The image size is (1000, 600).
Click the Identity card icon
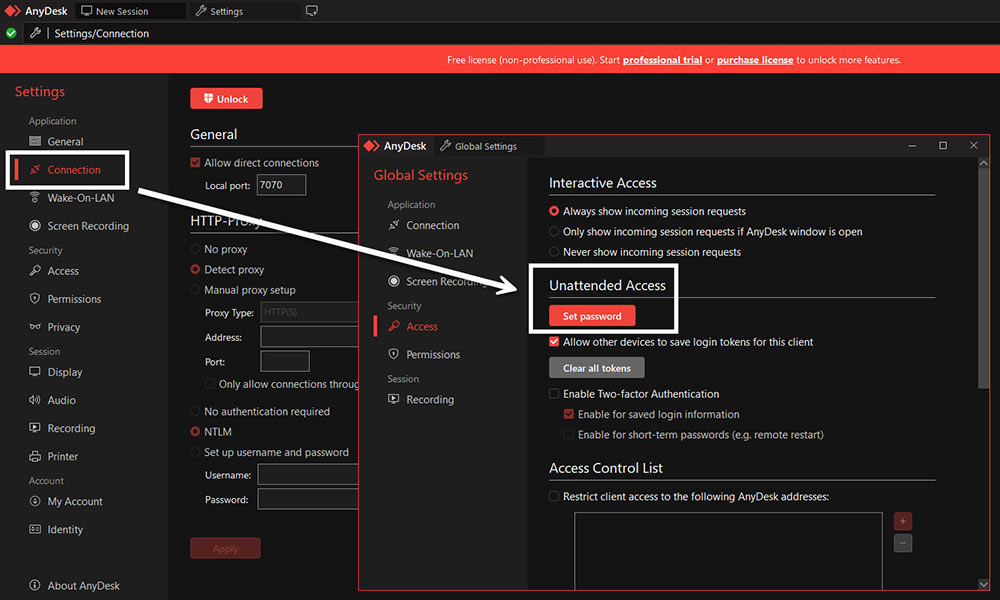(35, 529)
